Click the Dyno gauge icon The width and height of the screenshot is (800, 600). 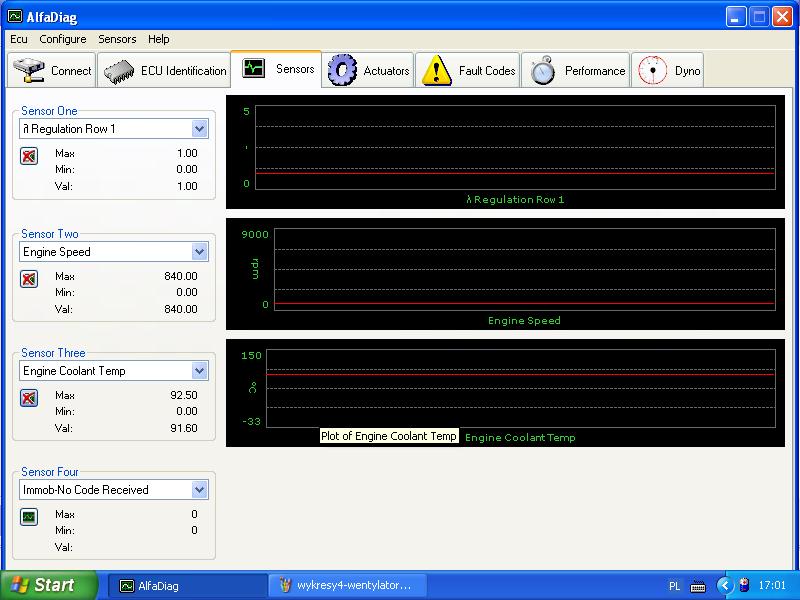click(x=653, y=70)
